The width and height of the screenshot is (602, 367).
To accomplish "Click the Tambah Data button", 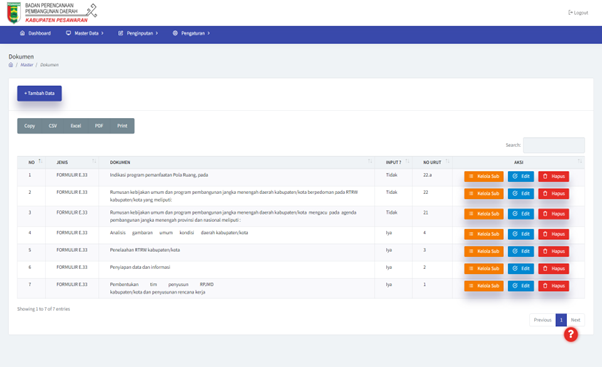I will [39, 93].
